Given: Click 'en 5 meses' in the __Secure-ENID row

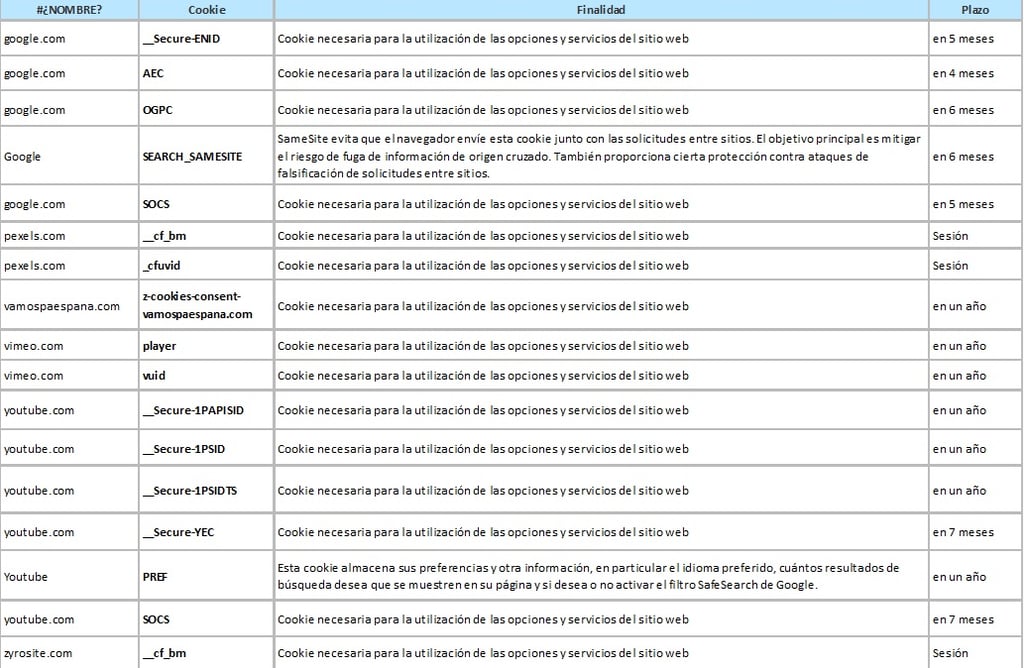Looking at the screenshot, I should tap(963, 39).
